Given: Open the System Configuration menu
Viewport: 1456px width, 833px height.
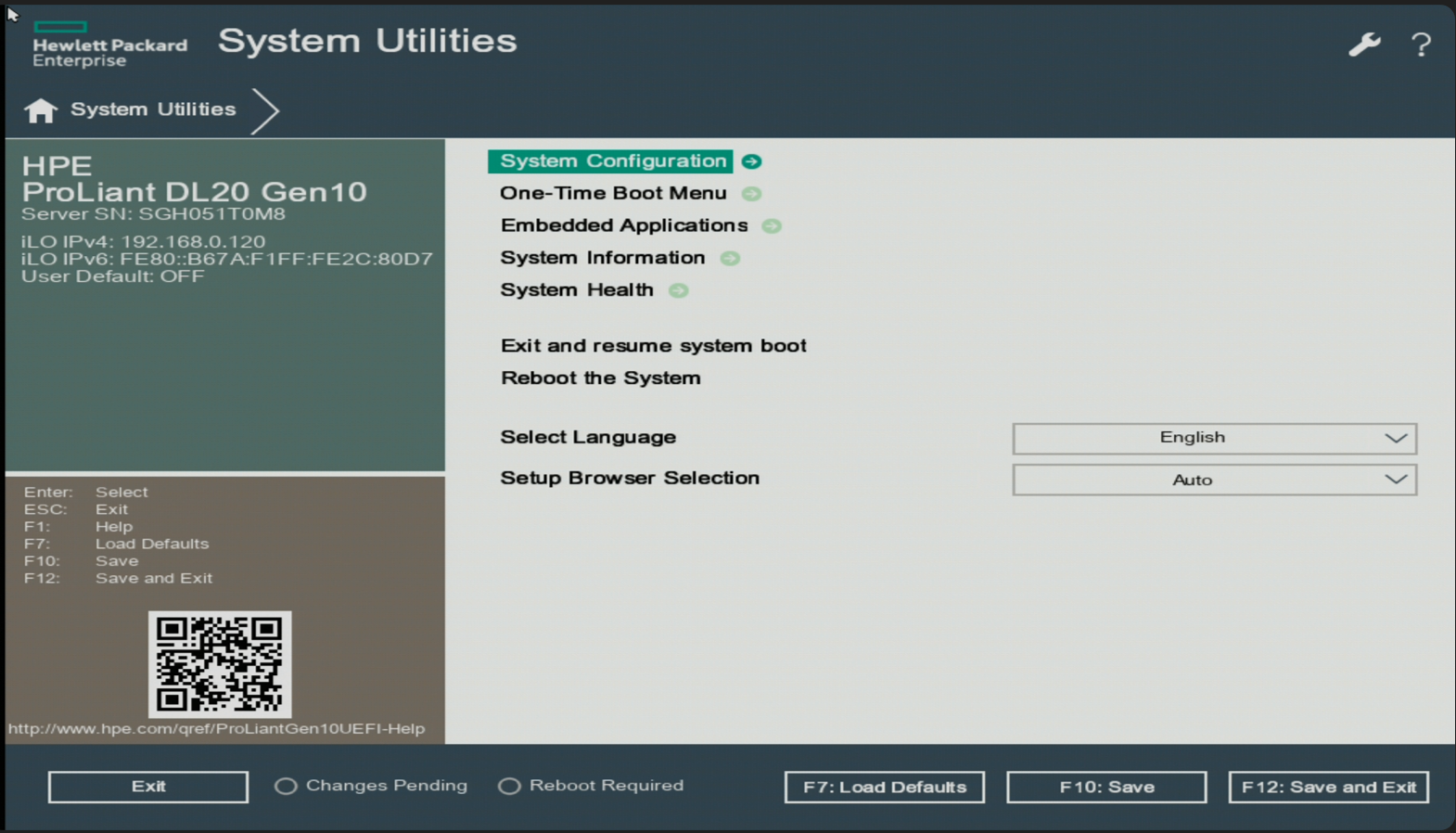Looking at the screenshot, I should (x=612, y=161).
